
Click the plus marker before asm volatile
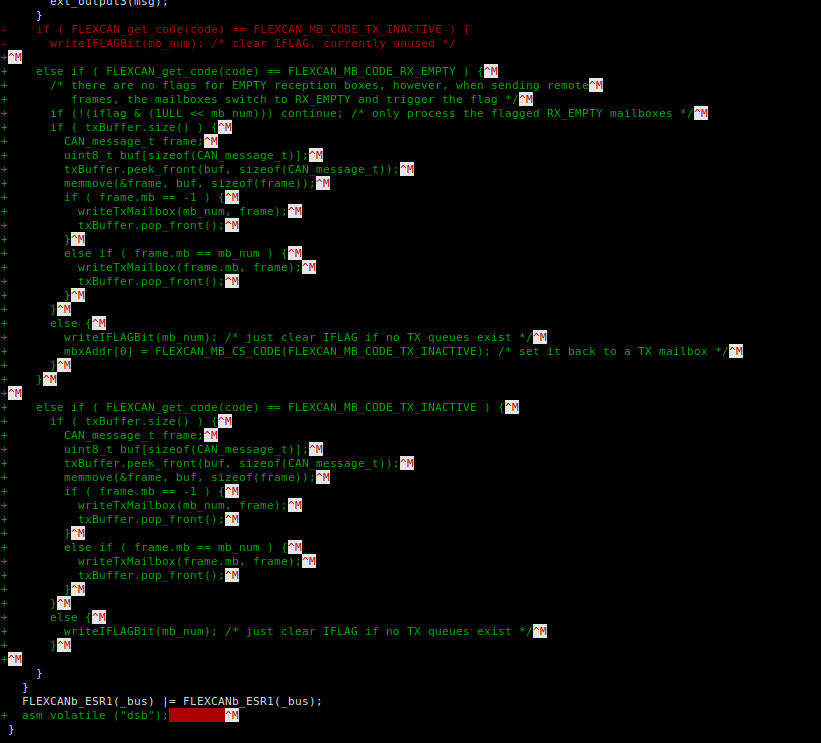pyautogui.click(x=5, y=715)
